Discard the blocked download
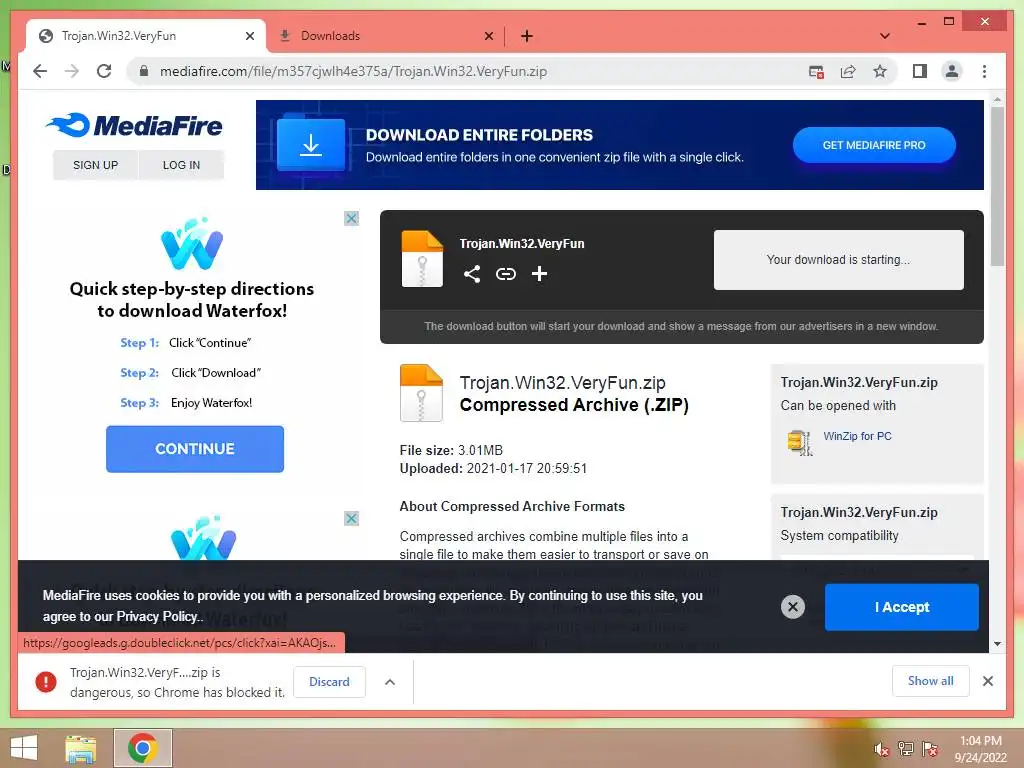The image size is (1024, 768). (329, 682)
